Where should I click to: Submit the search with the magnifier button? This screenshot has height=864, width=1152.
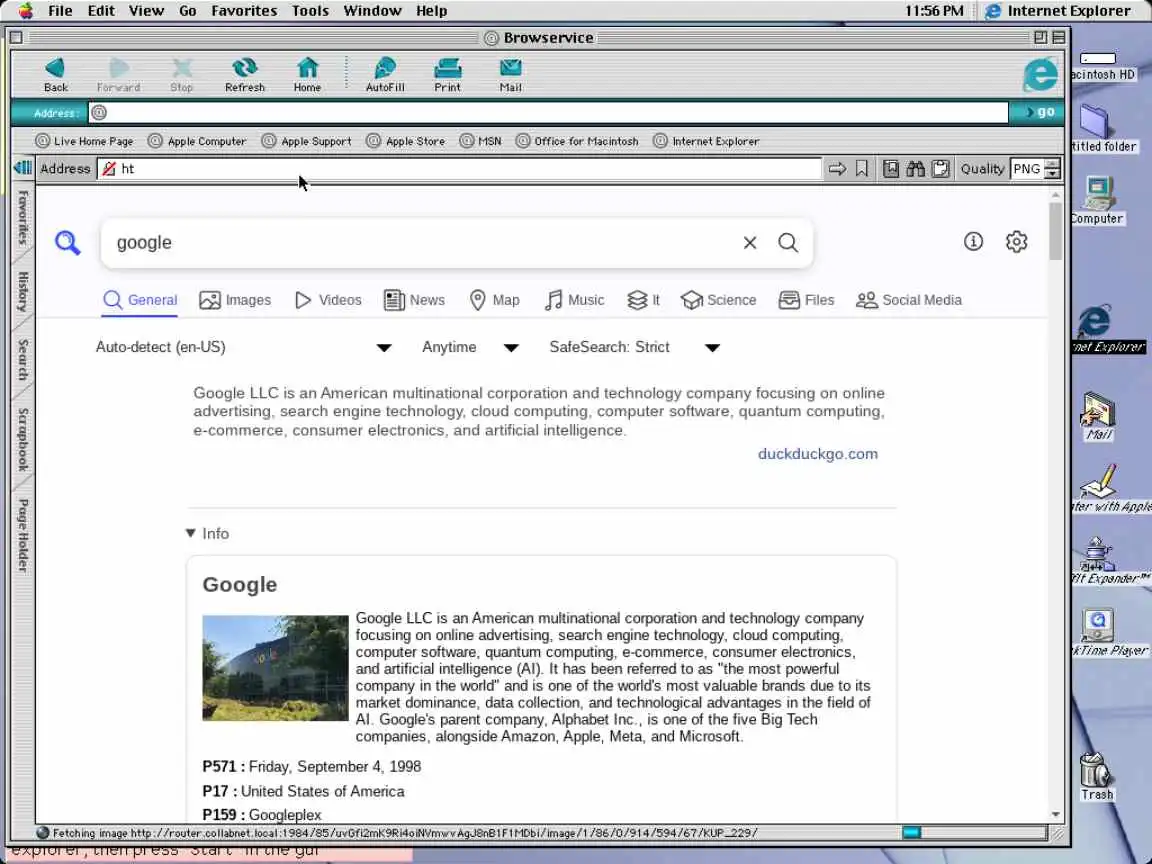[788, 242]
